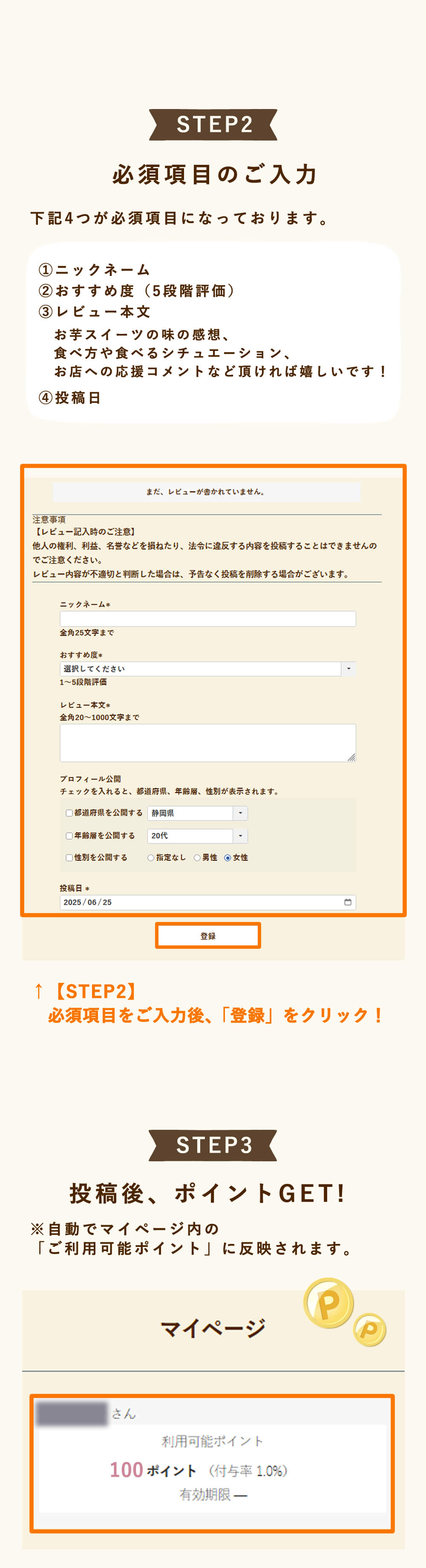Select the 女性 radio button

pyautogui.click(x=227, y=857)
